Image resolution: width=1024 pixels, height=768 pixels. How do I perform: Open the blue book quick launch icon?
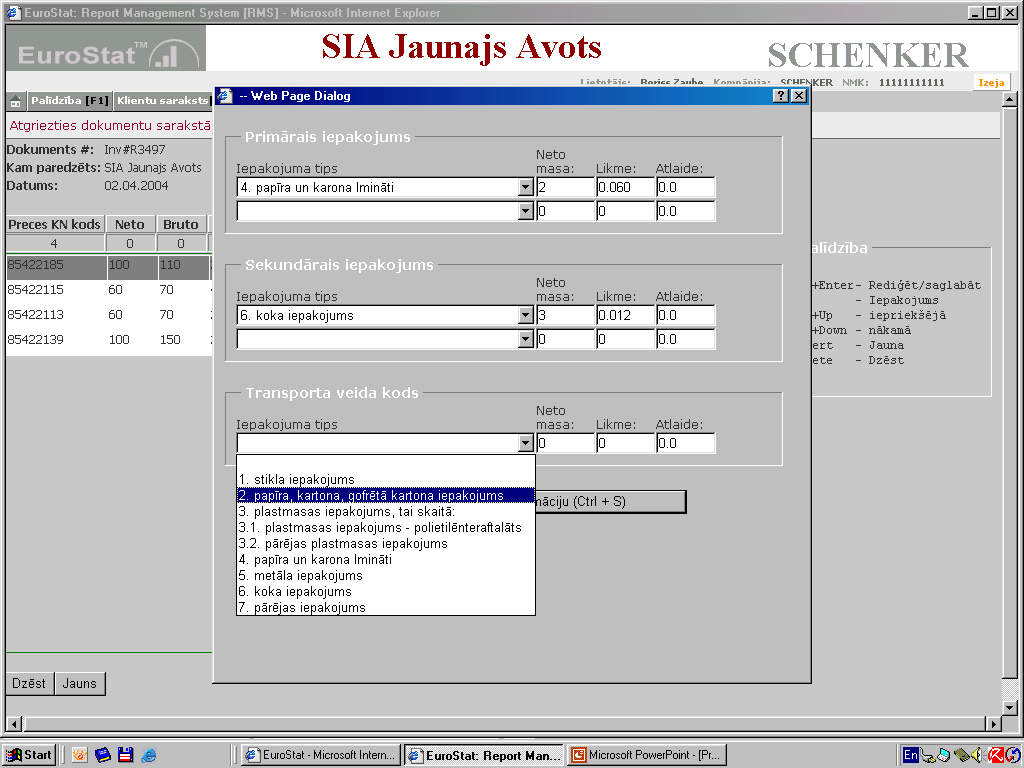point(103,756)
